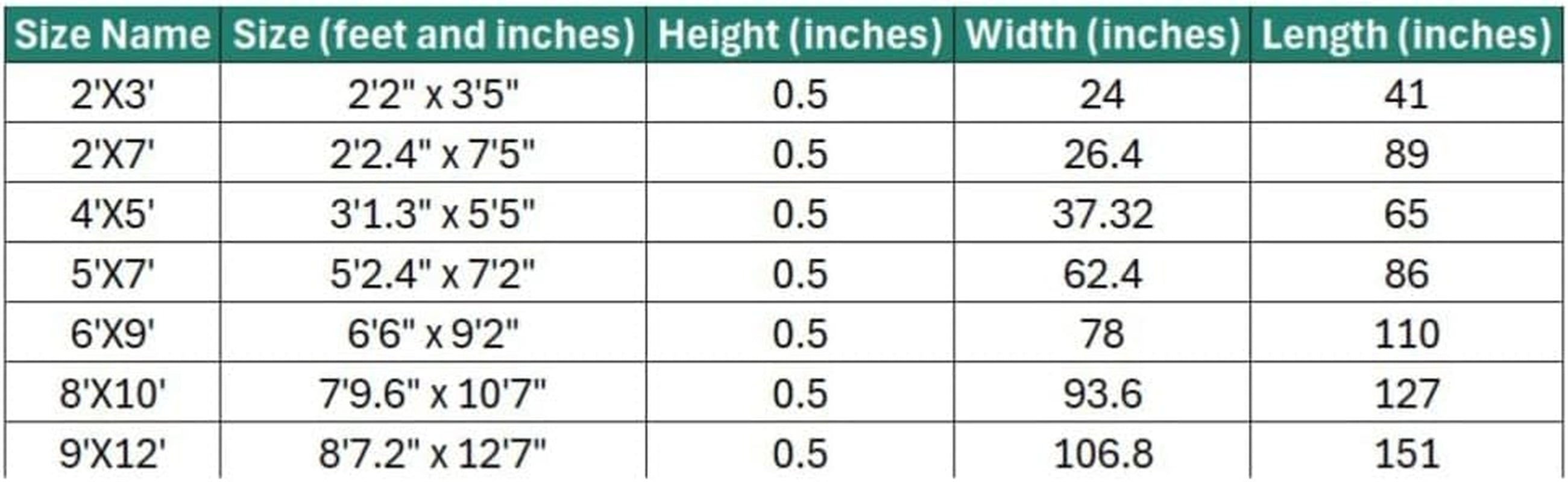Click the 2'2" x 3'5" size cell
The image size is (1568, 482).
coord(433,95)
